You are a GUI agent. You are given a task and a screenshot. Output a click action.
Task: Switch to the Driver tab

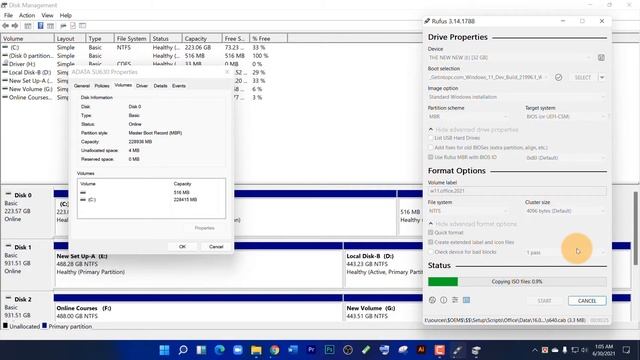click(142, 86)
